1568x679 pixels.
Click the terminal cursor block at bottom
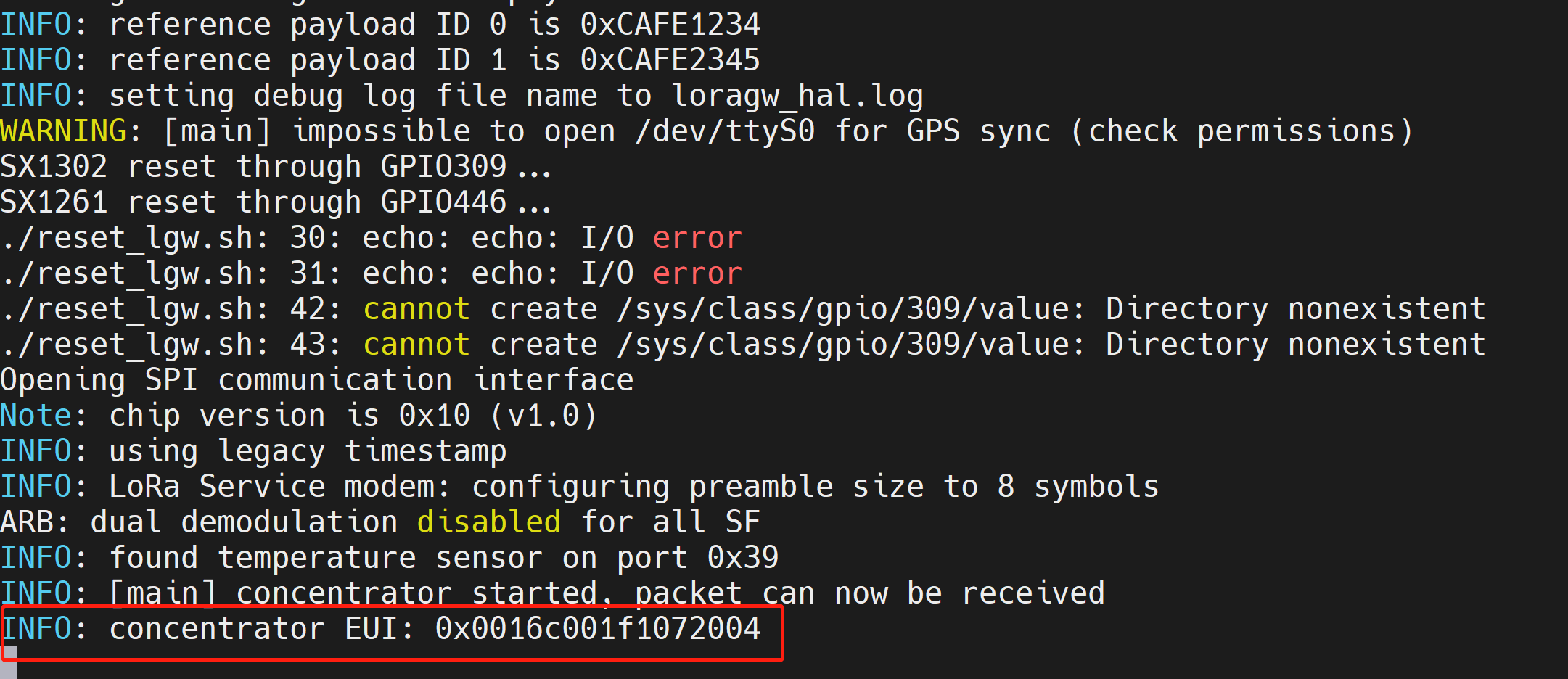(x=9, y=663)
